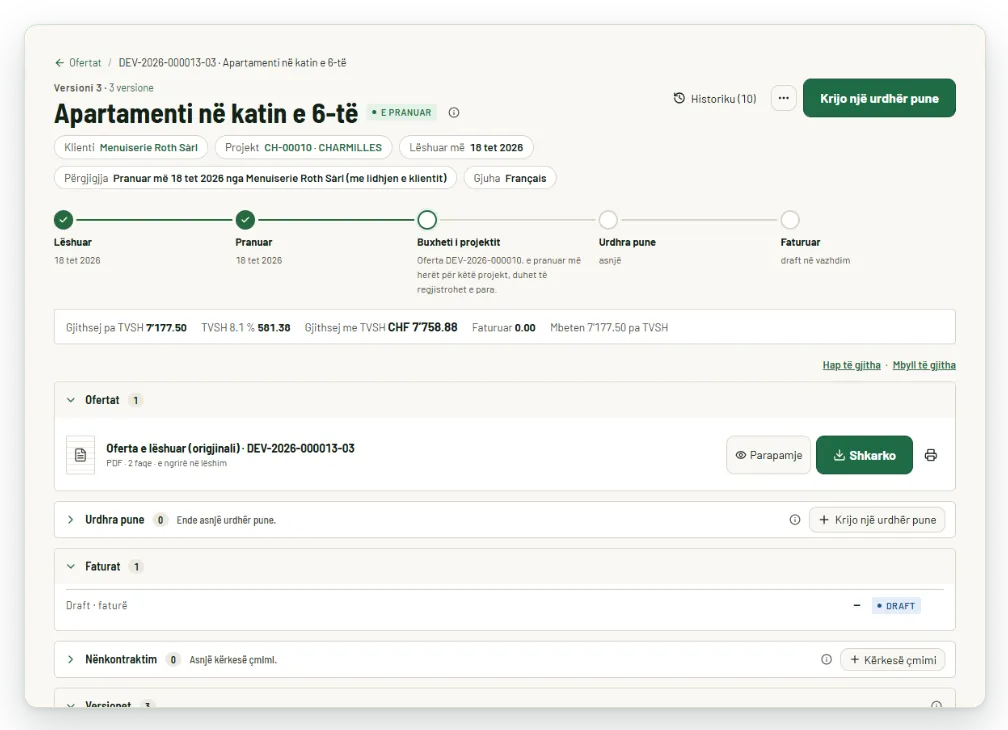Click the PDF document icon of the offer
Image resolution: width=1008 pixels, height=730 pixels.
click(80, 455)
